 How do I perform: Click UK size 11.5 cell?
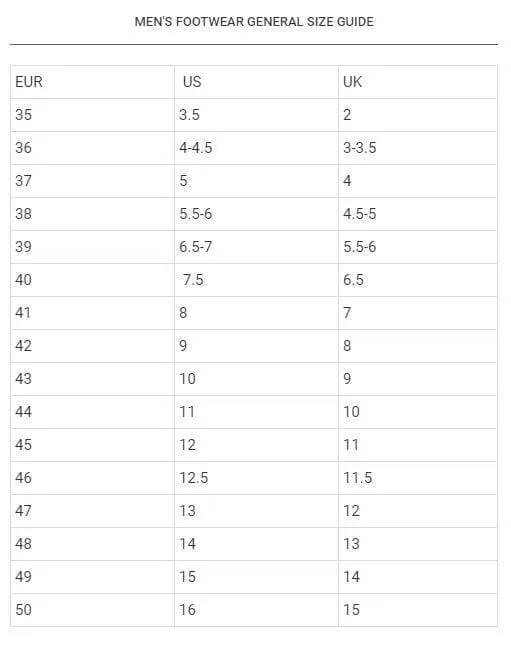[418, 478]
